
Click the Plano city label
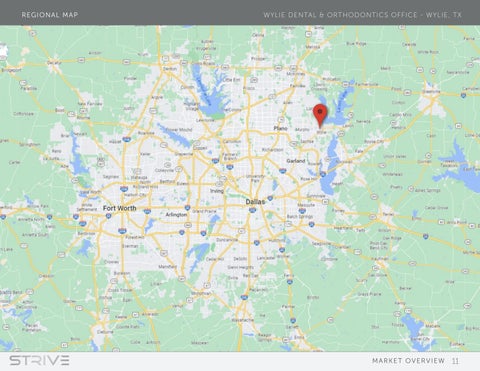point(280,128)
